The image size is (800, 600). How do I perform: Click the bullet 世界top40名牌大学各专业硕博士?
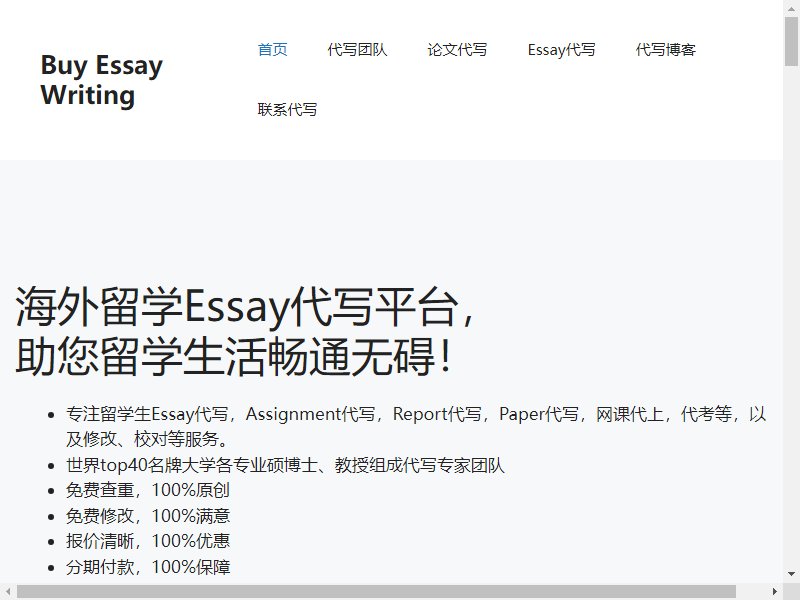[x=285, y=465]
